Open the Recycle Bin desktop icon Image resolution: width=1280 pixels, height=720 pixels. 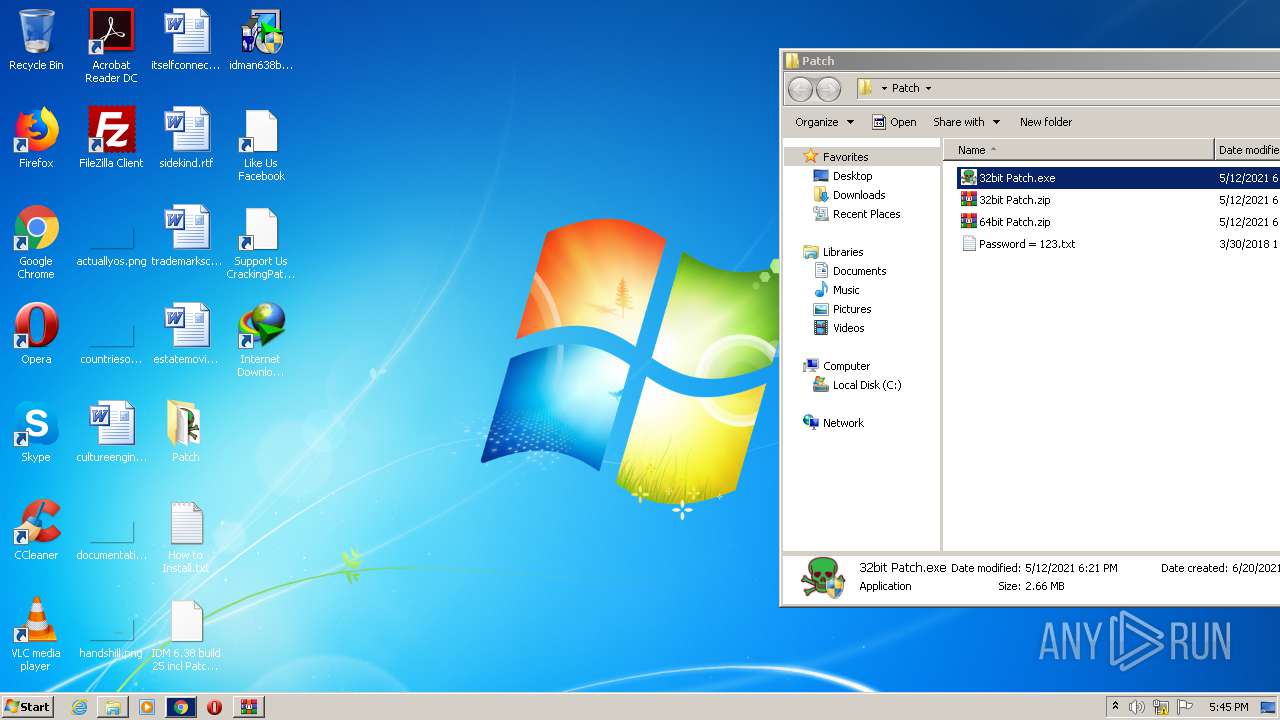(x=36, y=40)
